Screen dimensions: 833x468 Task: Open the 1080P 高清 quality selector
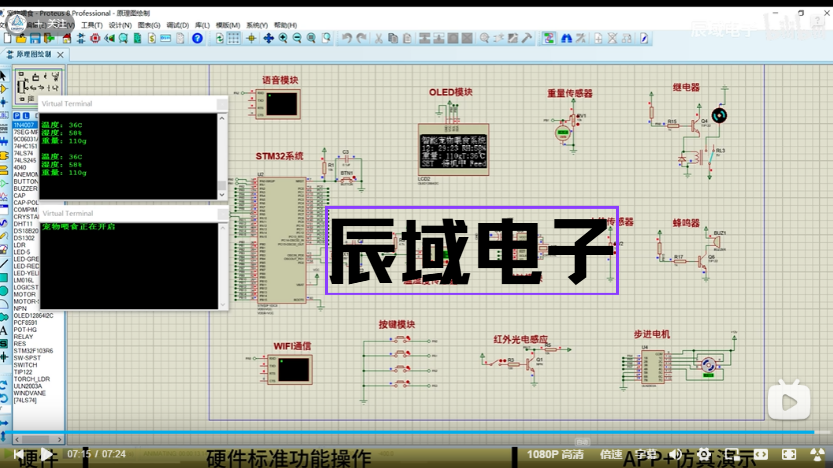click(555, 455)
